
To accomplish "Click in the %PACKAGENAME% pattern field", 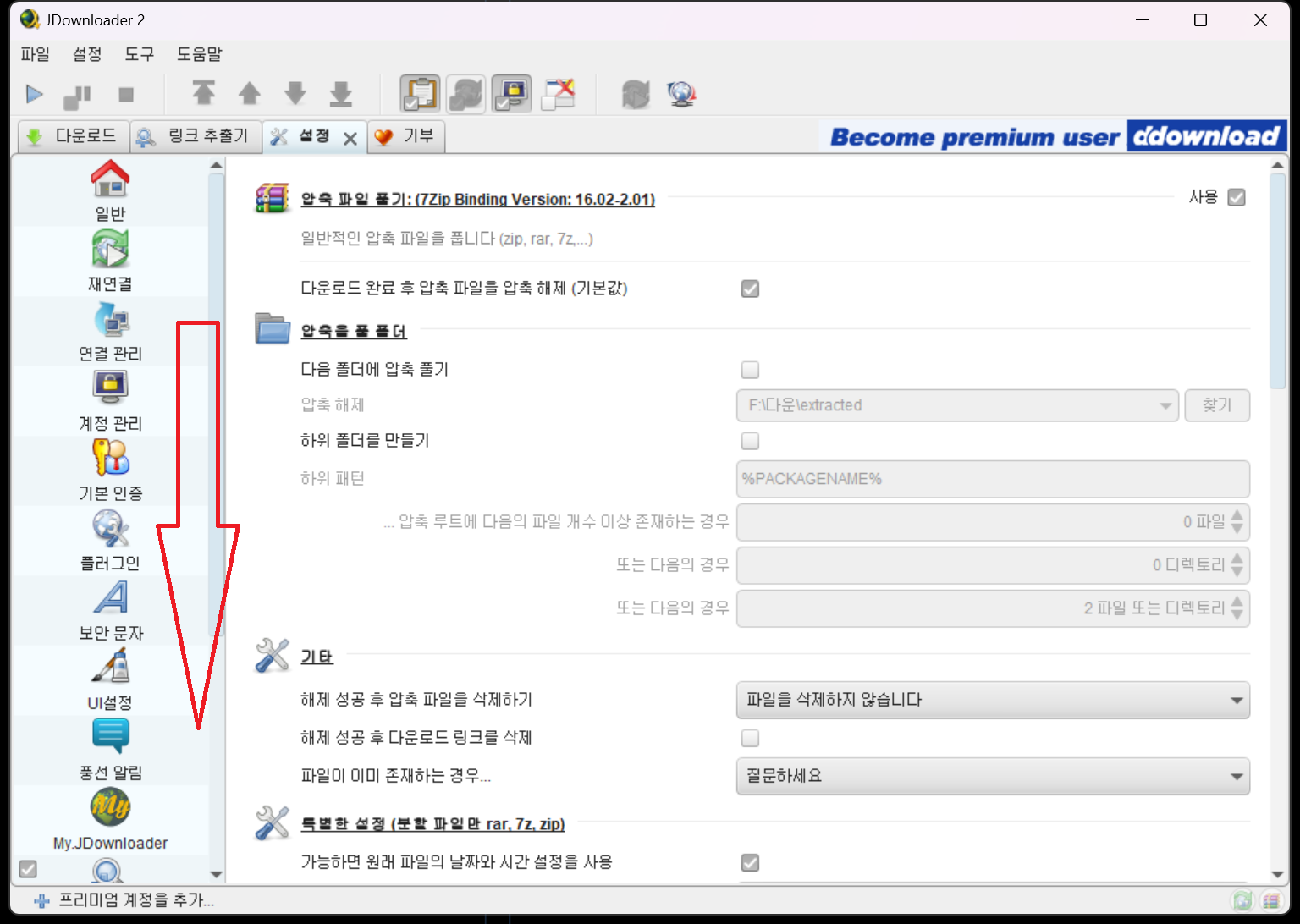I will [x=993, y=479].
